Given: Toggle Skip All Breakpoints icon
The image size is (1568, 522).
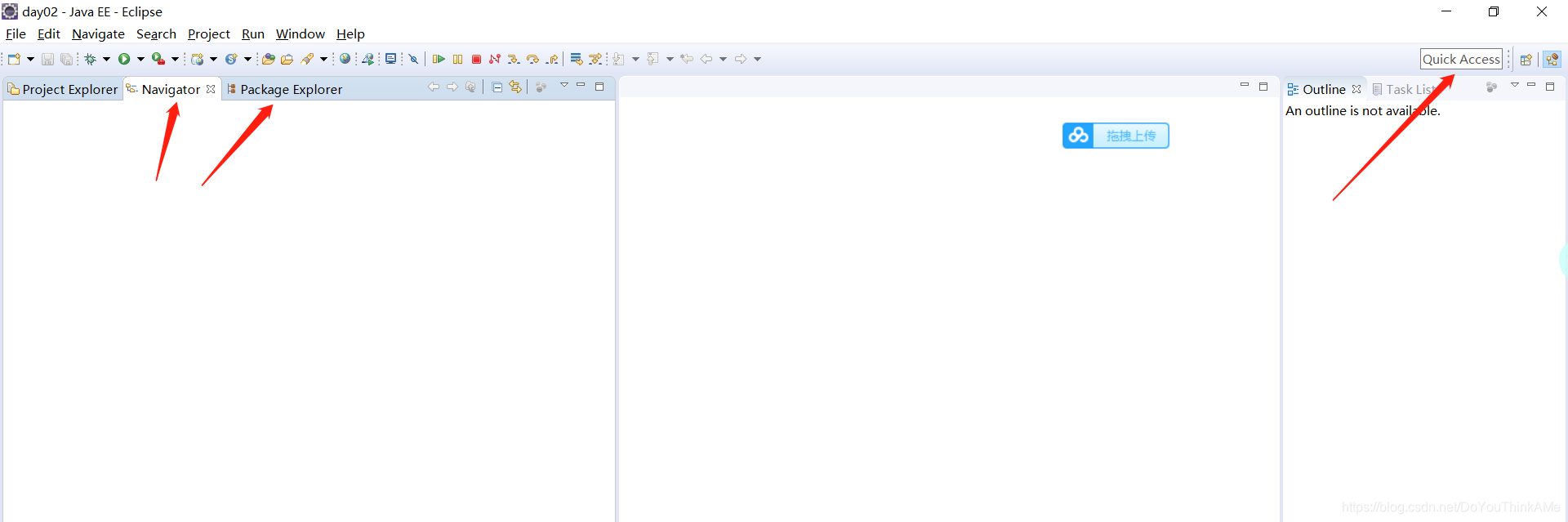Looking at the screenshot, I should pos(414,59).
